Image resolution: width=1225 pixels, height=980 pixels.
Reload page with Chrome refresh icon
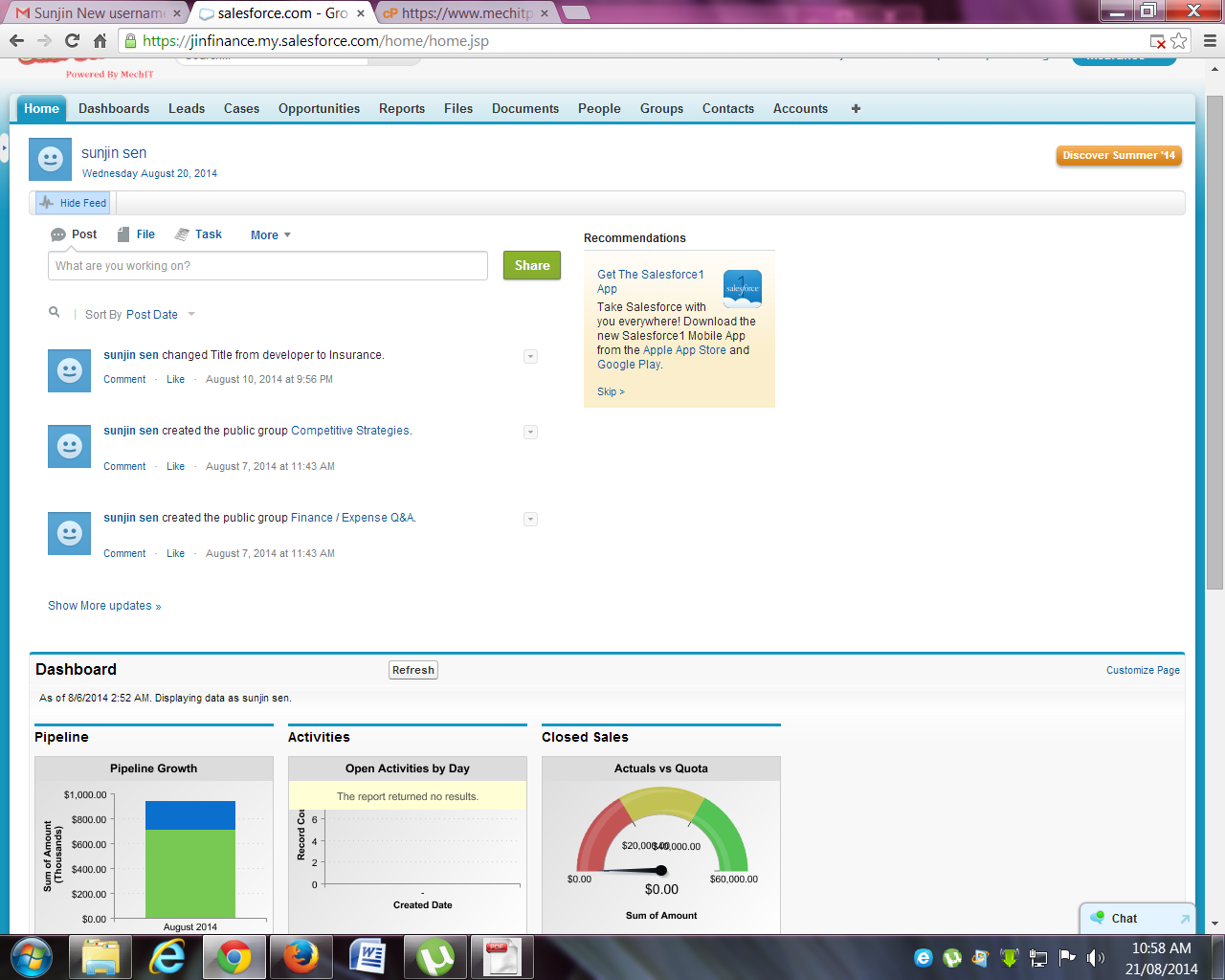tap(72, 41)
